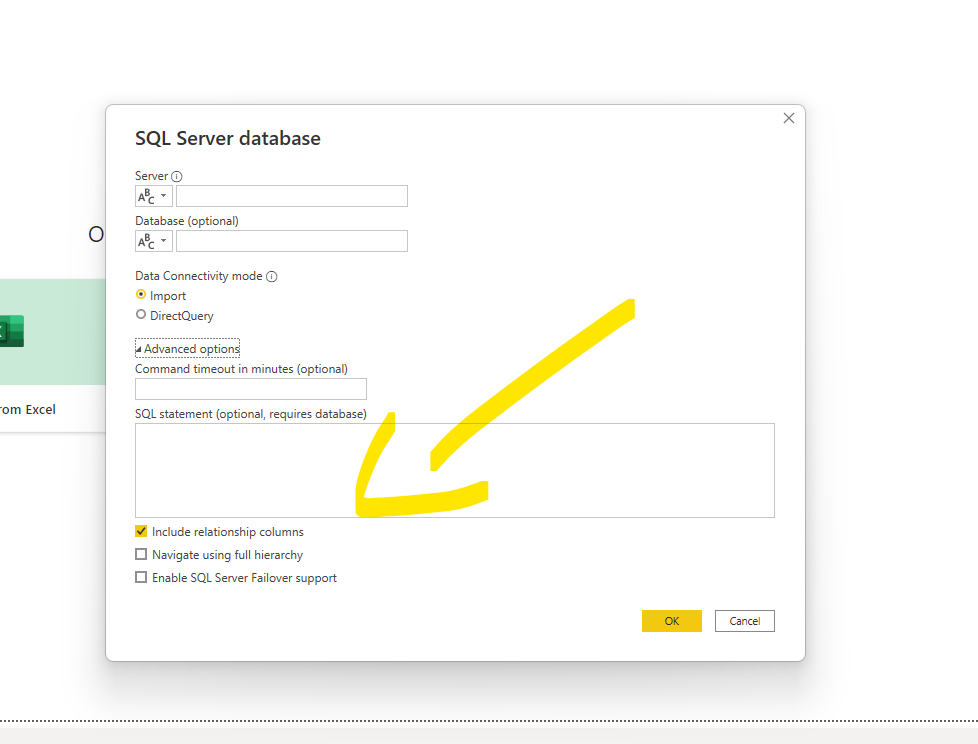Click into the SQL statement text box
This screenshot has width=978, height=744.
455,470
